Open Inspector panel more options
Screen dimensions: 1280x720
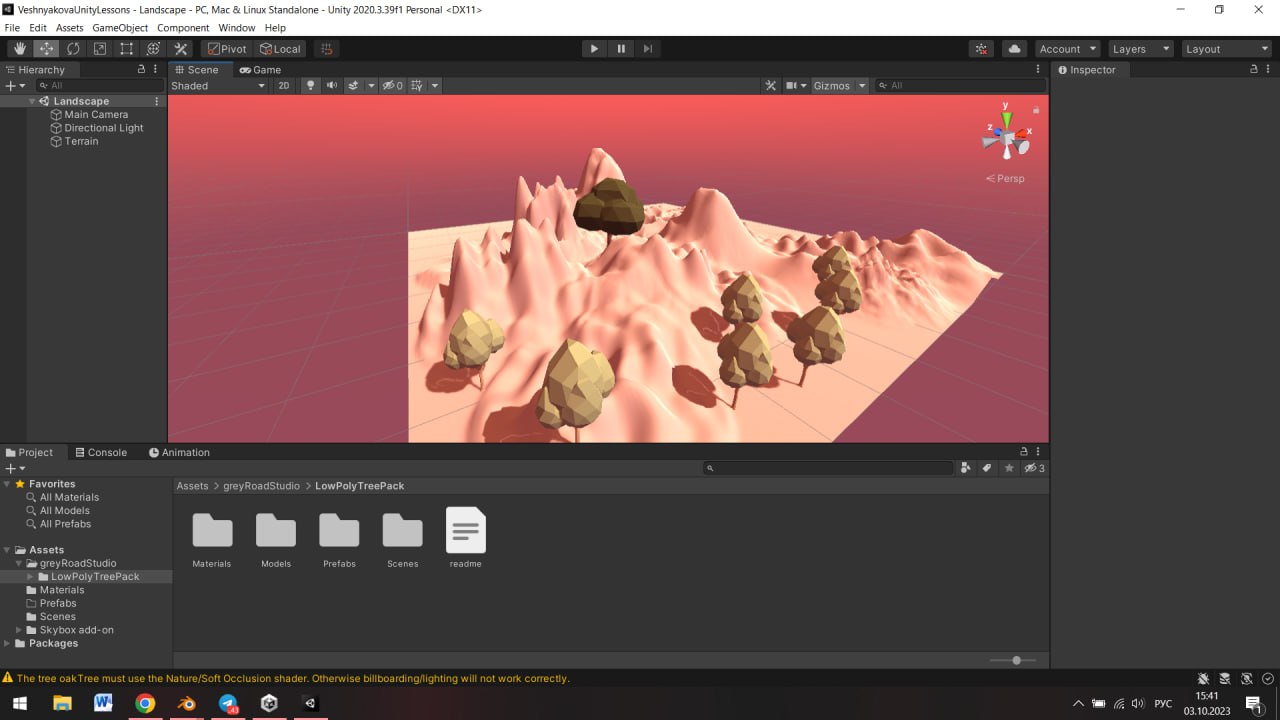1269,70
